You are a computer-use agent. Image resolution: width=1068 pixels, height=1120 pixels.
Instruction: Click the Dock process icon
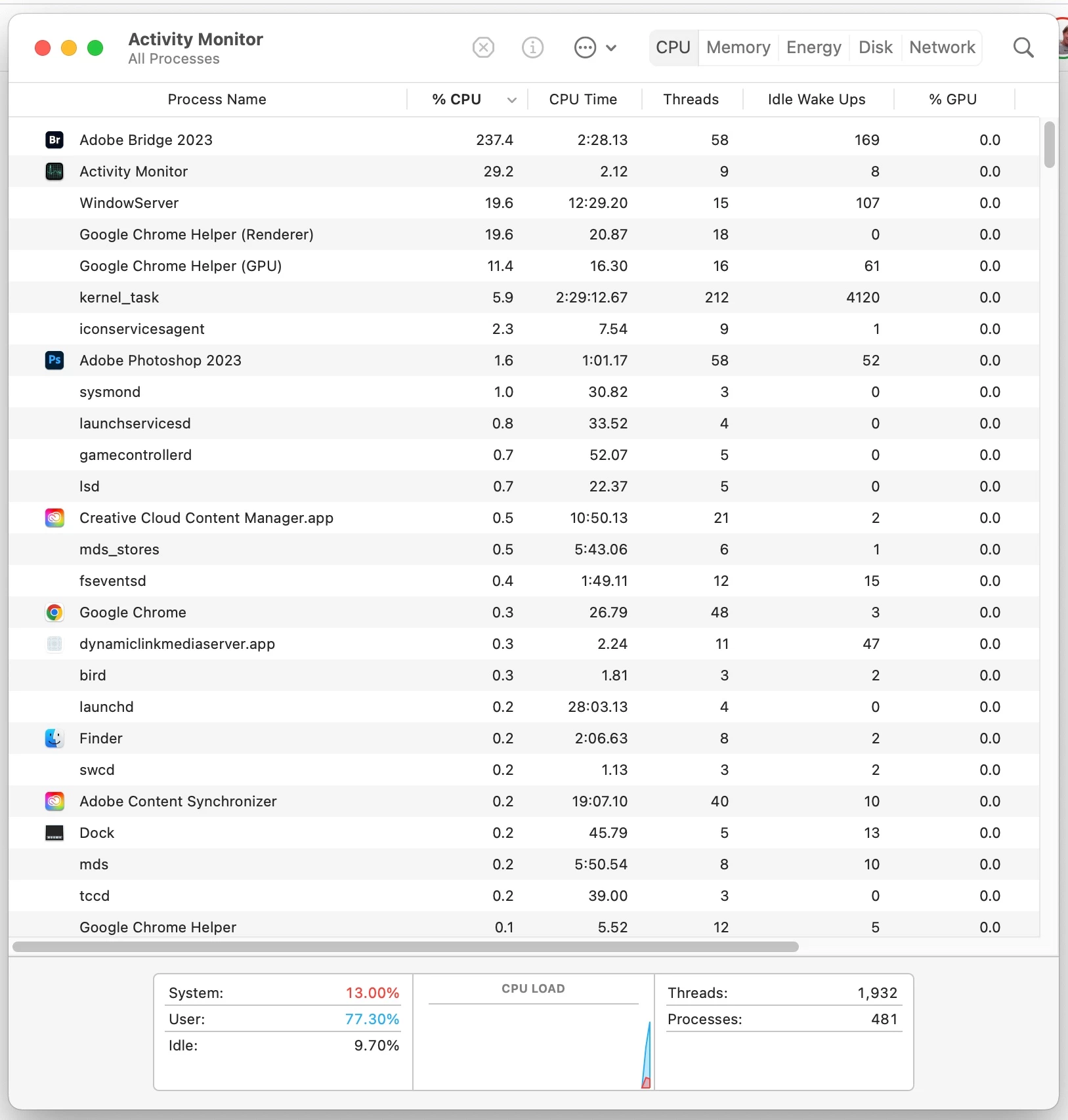[54, 833]
